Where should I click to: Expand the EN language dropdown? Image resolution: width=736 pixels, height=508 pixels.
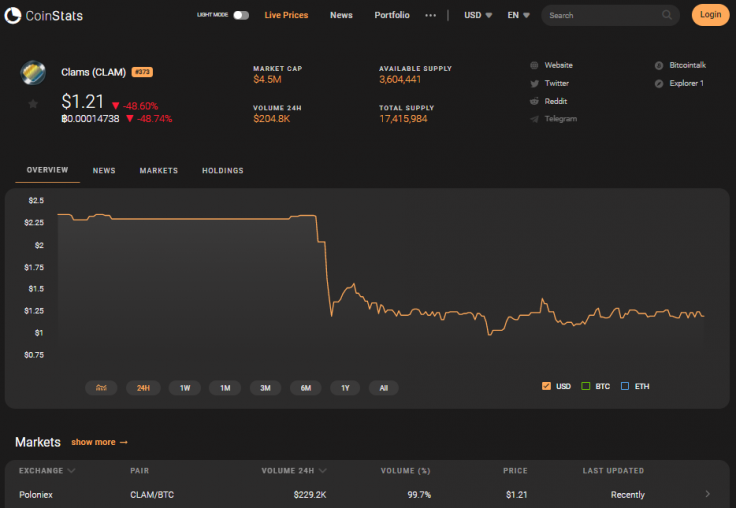point(518,15)
